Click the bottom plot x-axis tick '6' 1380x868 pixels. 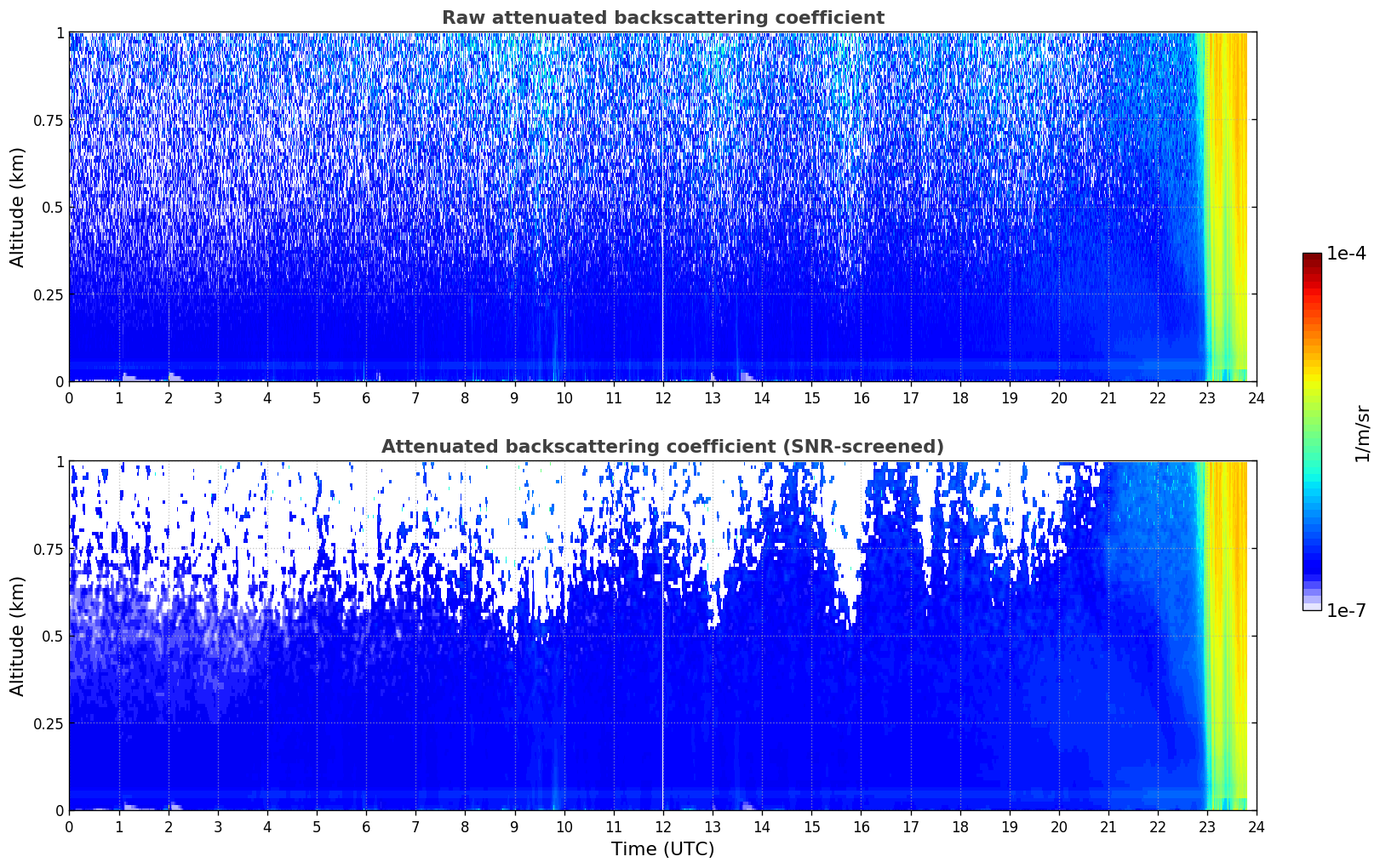coord(366,826)
